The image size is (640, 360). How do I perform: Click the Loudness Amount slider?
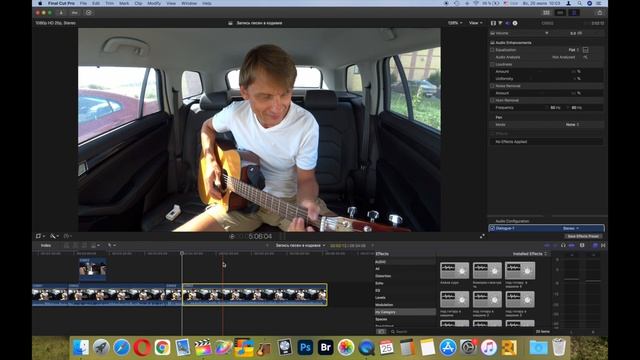tap(540, 71)
